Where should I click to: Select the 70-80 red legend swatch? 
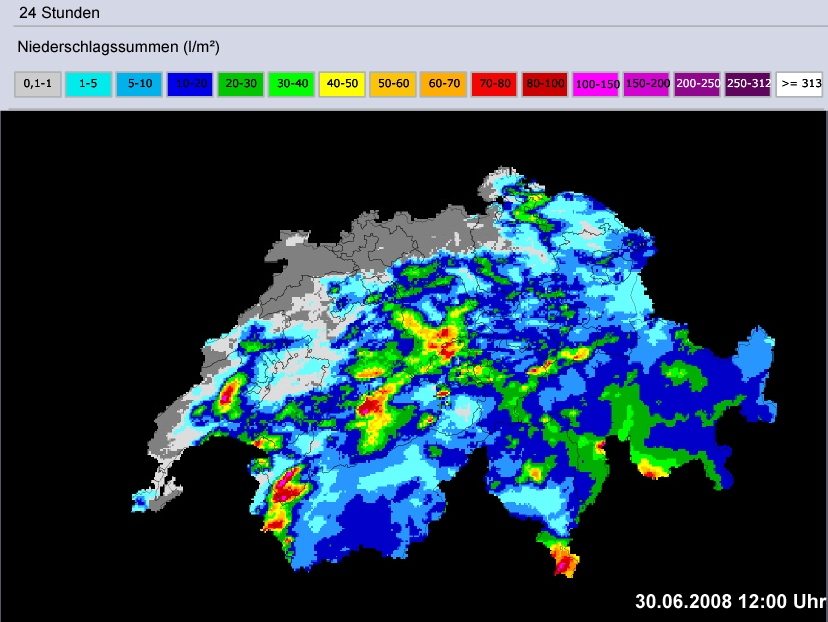coord(494,84)
